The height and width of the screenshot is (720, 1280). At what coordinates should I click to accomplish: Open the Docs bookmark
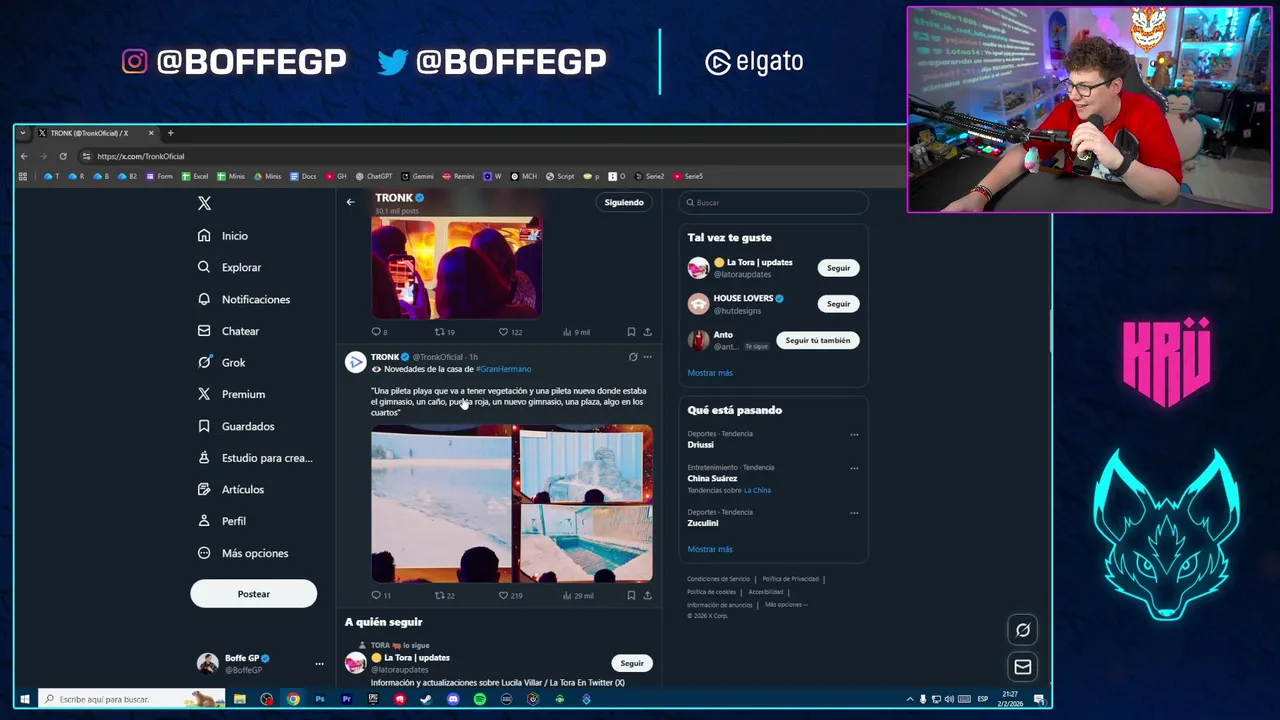click(303, 176)
